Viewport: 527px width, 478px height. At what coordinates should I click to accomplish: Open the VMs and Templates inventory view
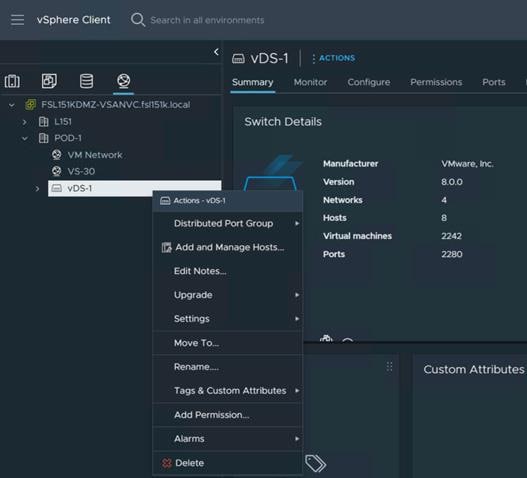[49, 81]
